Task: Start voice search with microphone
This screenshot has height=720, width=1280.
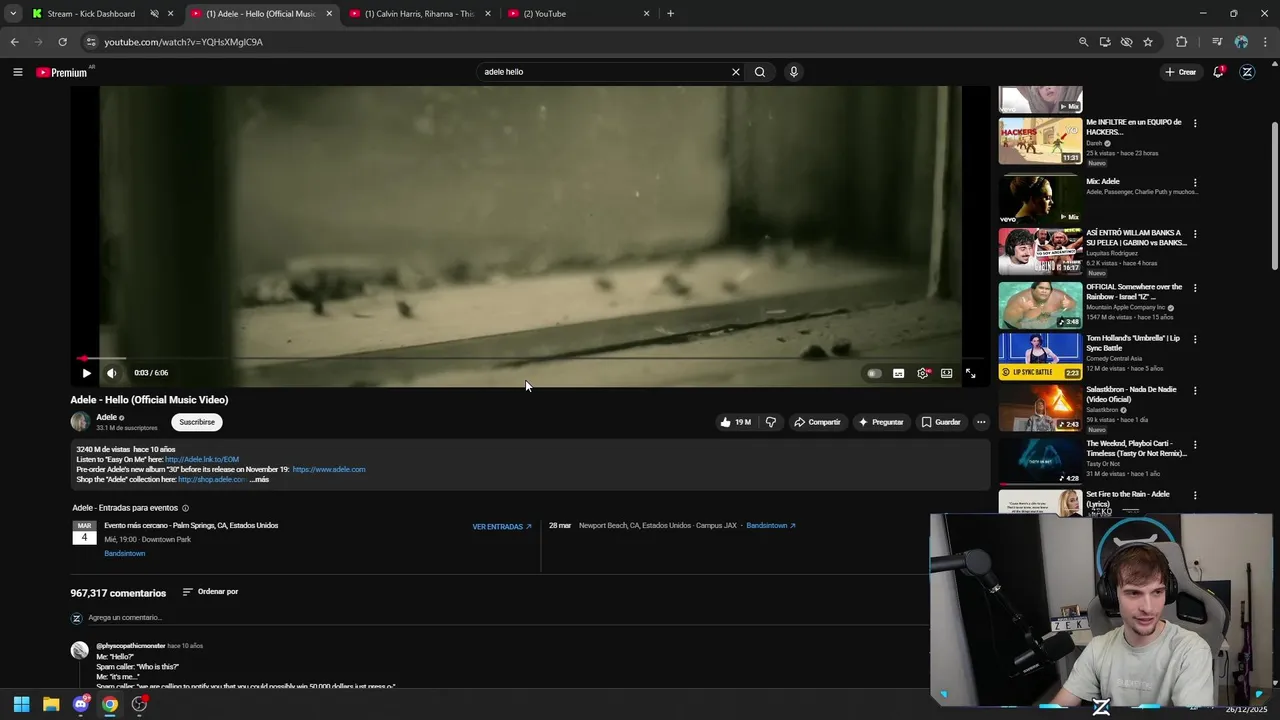Action: 794,72
